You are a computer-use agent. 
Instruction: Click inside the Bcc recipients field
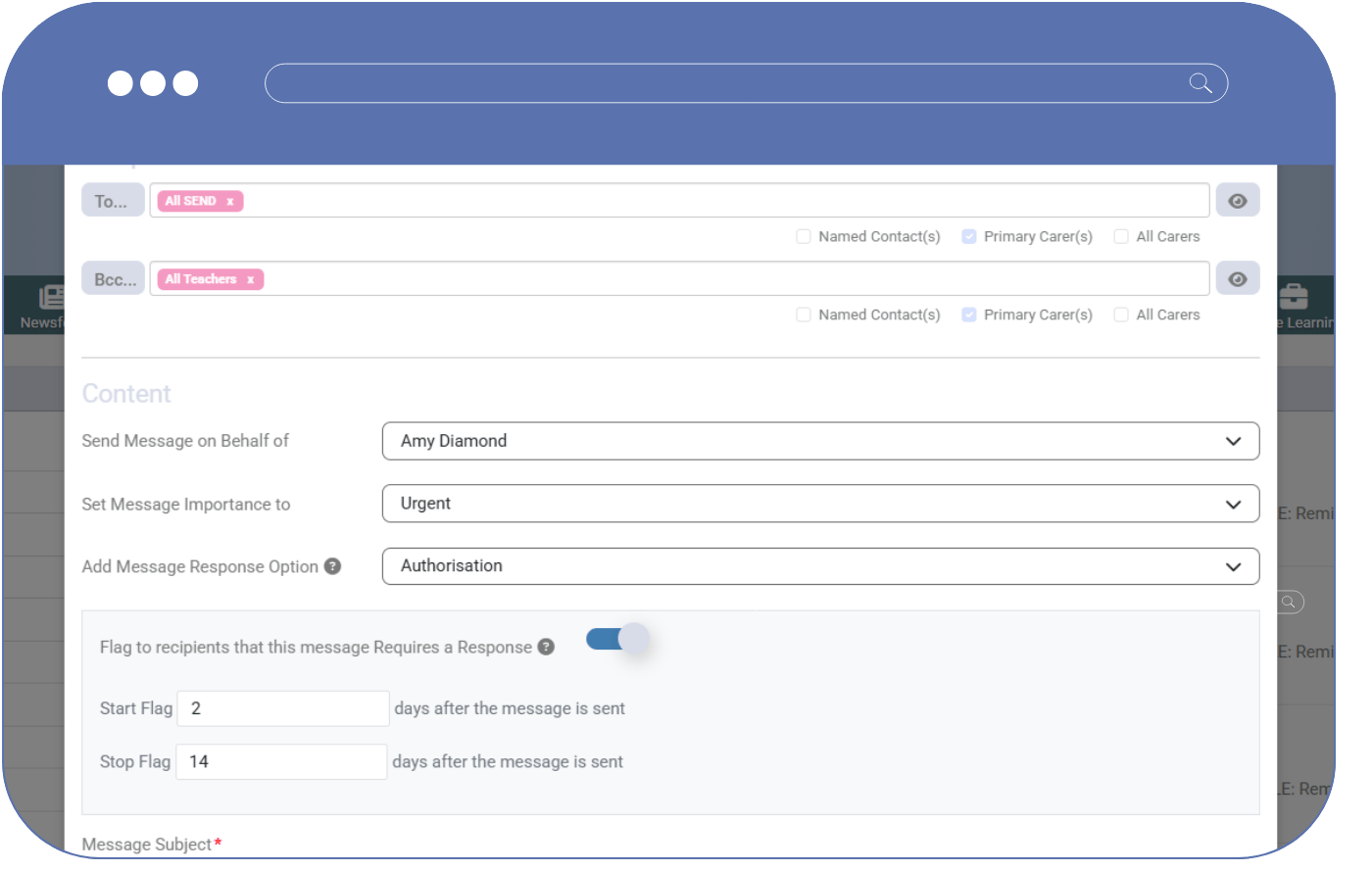(x=679, y=279)
